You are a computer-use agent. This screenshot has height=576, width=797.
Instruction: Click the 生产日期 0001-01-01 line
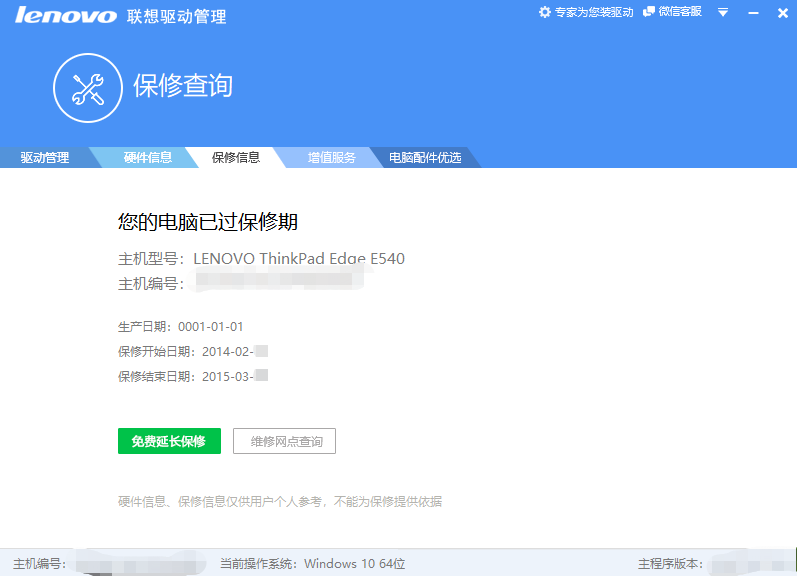(180, 326)
